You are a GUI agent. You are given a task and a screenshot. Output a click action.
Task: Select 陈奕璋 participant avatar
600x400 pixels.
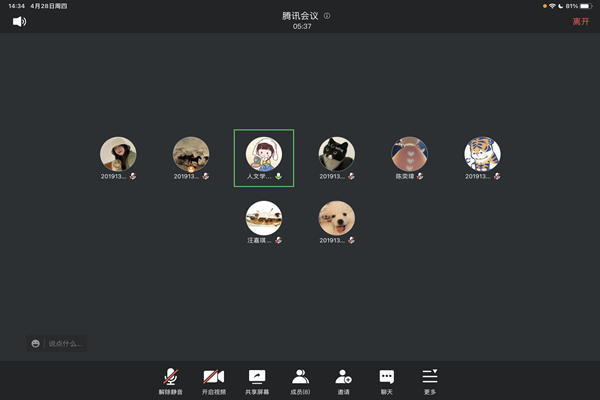click(x=409, y=154)
